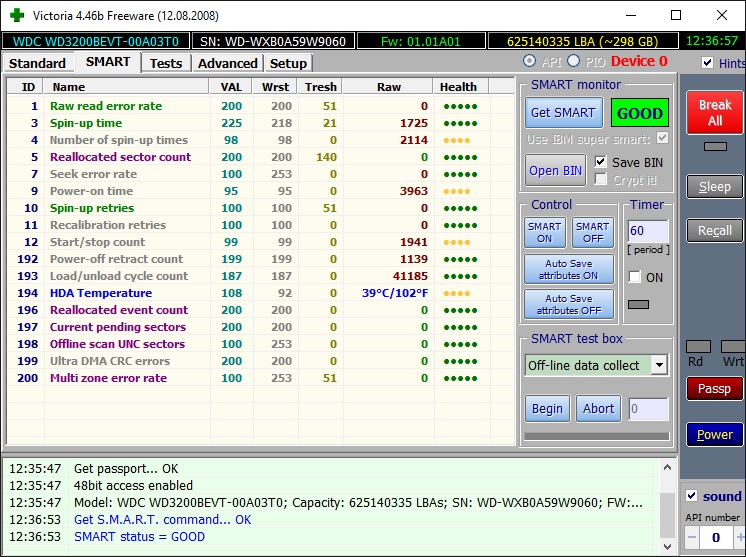The width and height of the screenshot is (746, 557).
Task: Select the PIO radio button
Action: [573, 60]
